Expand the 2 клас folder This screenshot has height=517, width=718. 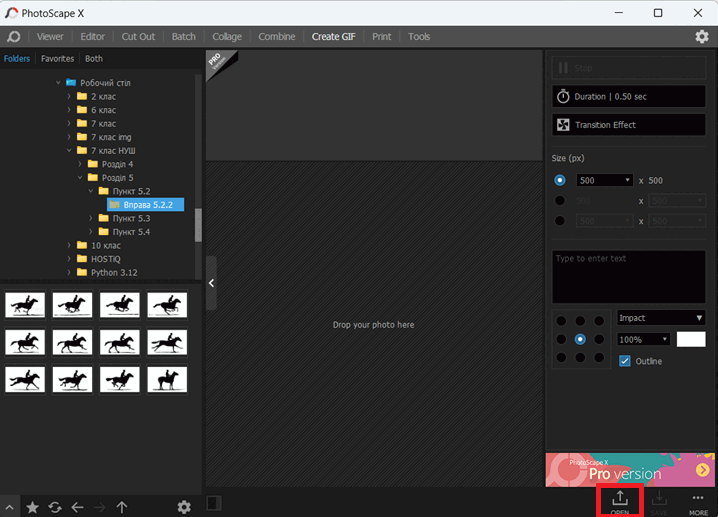[x=69, y=96]
